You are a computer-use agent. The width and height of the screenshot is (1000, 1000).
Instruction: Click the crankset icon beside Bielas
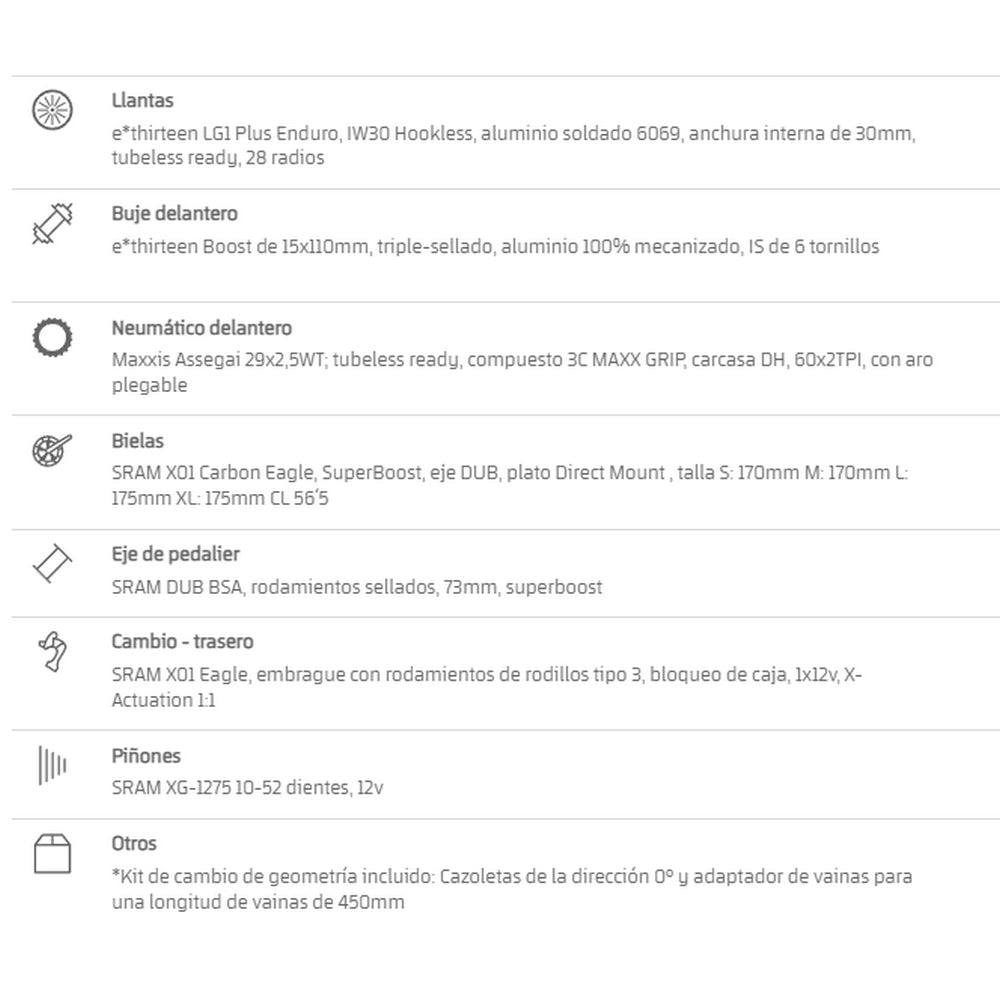coord(52,450)
